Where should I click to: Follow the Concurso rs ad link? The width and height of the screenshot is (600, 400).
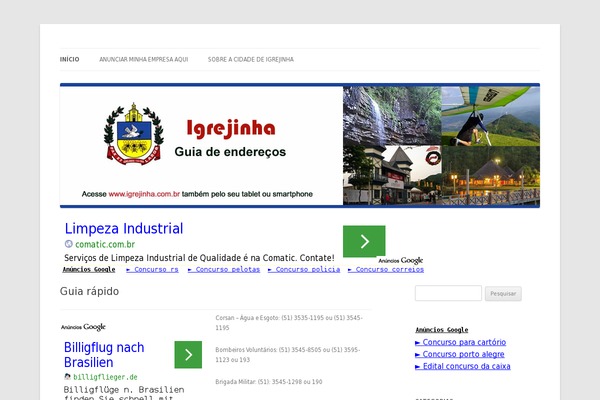[x=153, y=269]
